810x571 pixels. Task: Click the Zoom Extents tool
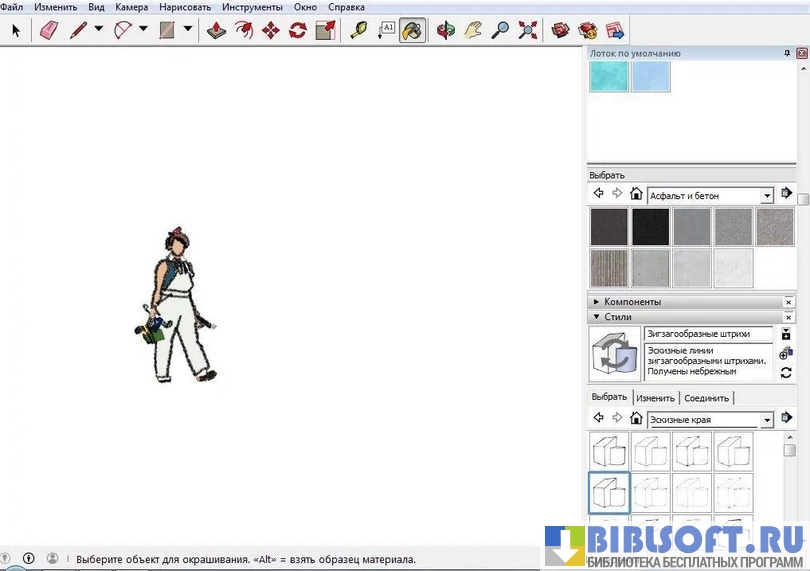pos(527,30)
